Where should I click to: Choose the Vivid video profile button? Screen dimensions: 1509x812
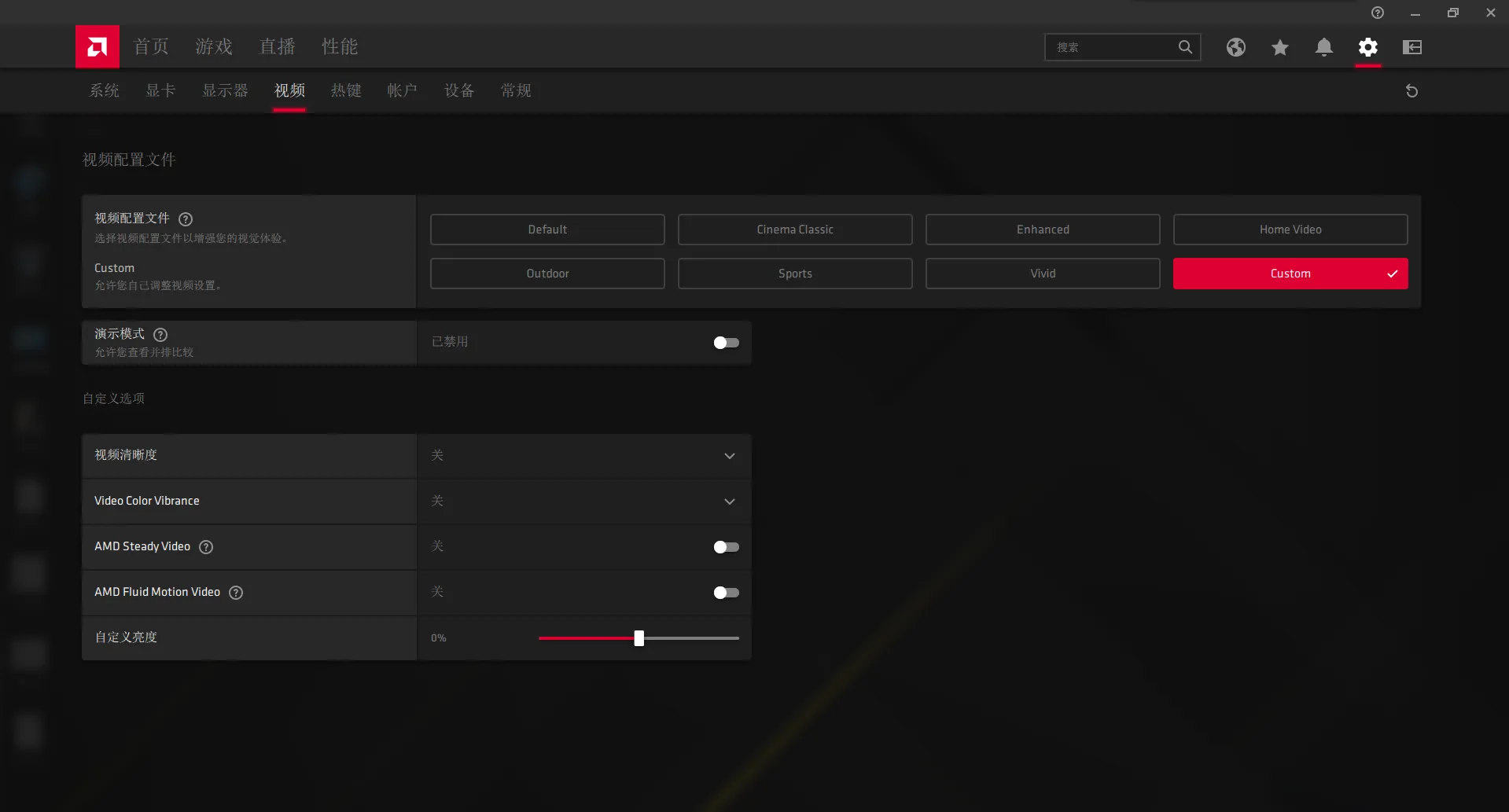(x=1042, y=274)
